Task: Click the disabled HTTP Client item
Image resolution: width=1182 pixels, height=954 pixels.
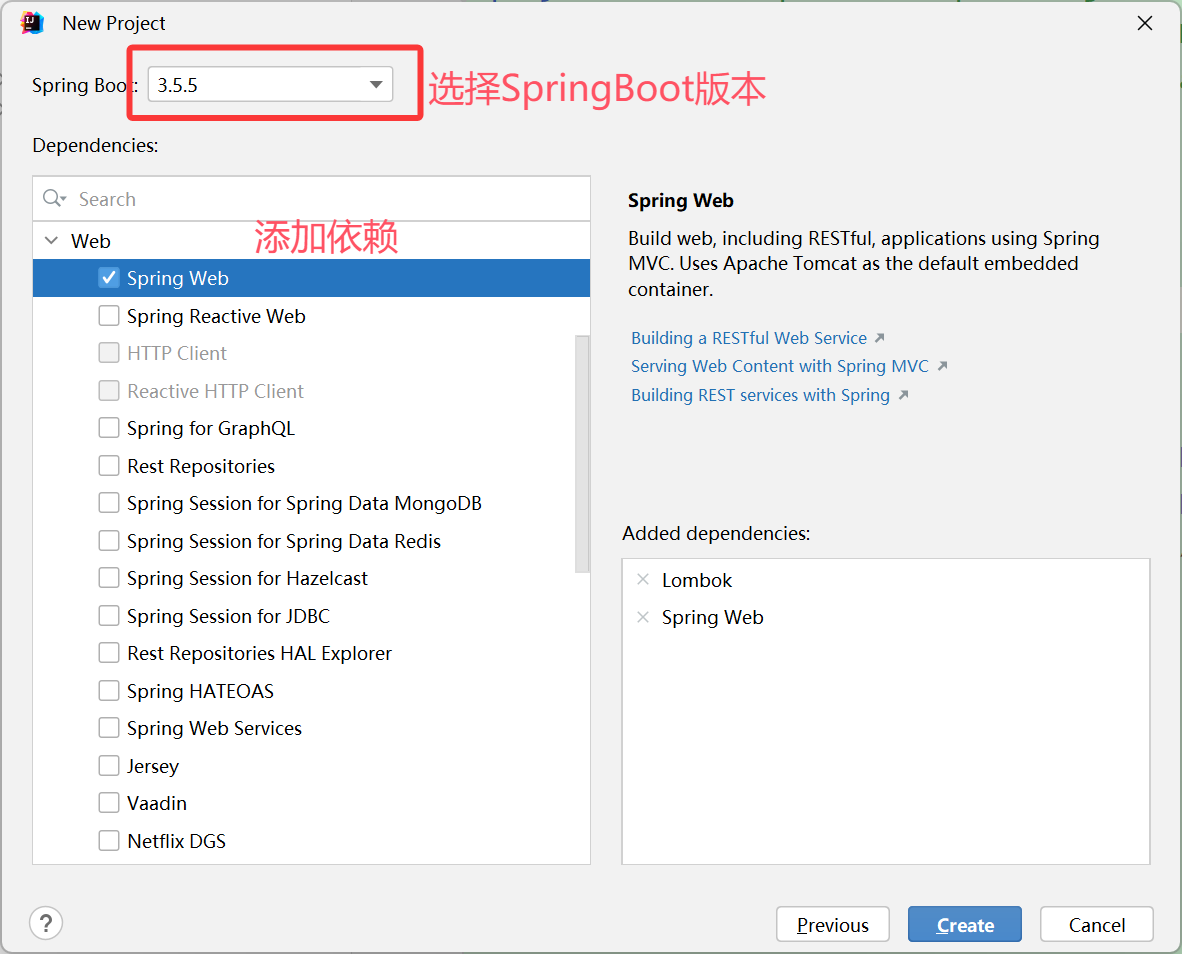Action: click(x=176, y=353)
